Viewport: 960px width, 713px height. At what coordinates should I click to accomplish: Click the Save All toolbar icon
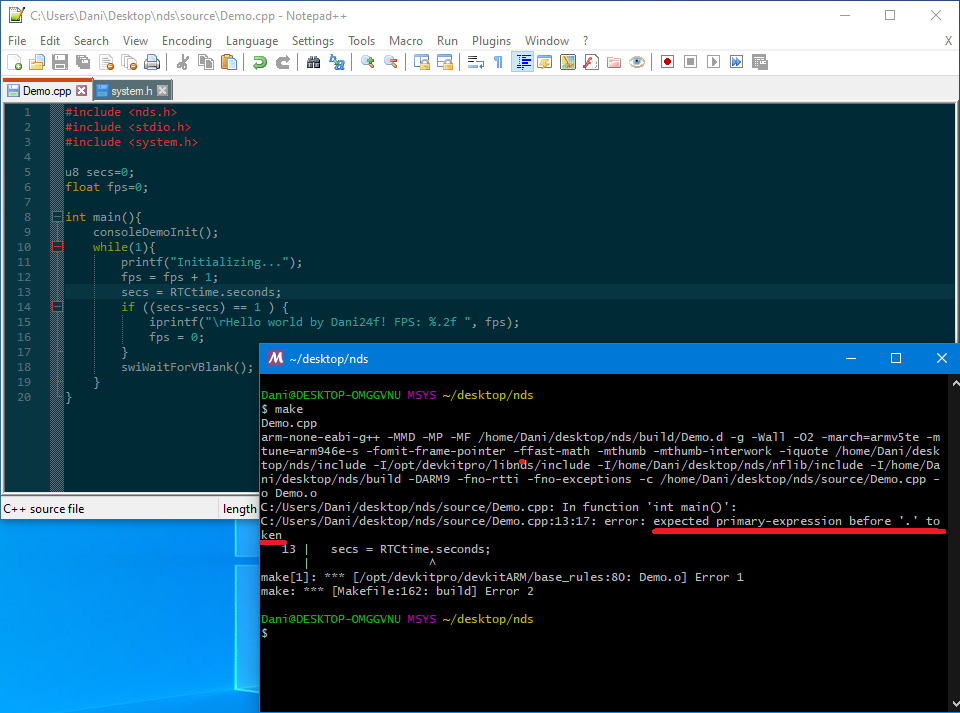[83, 62]
